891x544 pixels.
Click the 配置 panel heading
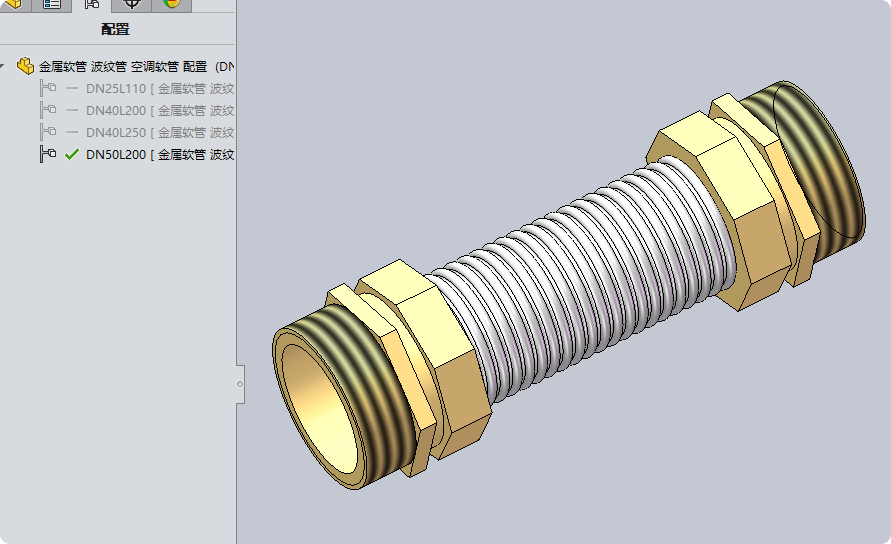pyautogui.click(x=115, y=29)
